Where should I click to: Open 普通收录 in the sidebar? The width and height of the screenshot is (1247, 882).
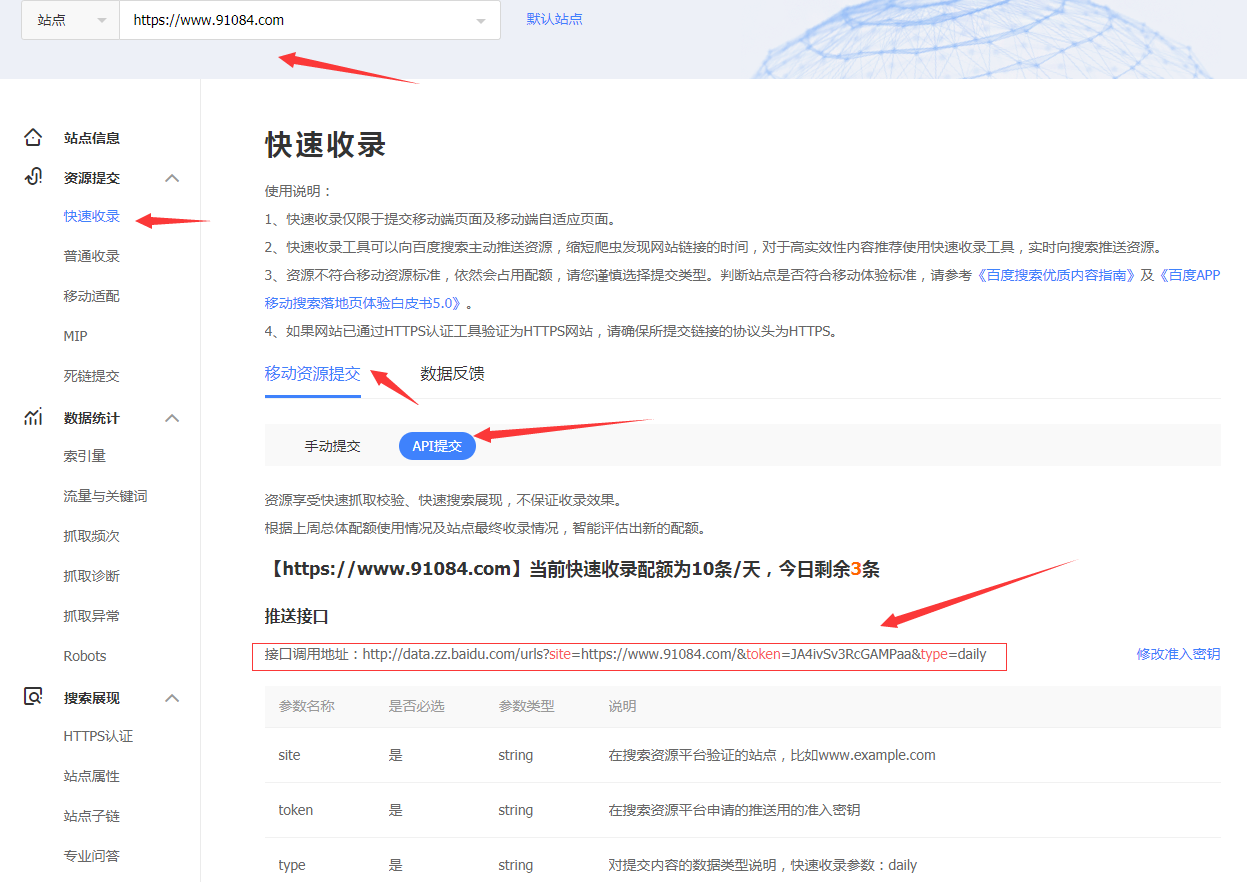[x=92, y=256]
